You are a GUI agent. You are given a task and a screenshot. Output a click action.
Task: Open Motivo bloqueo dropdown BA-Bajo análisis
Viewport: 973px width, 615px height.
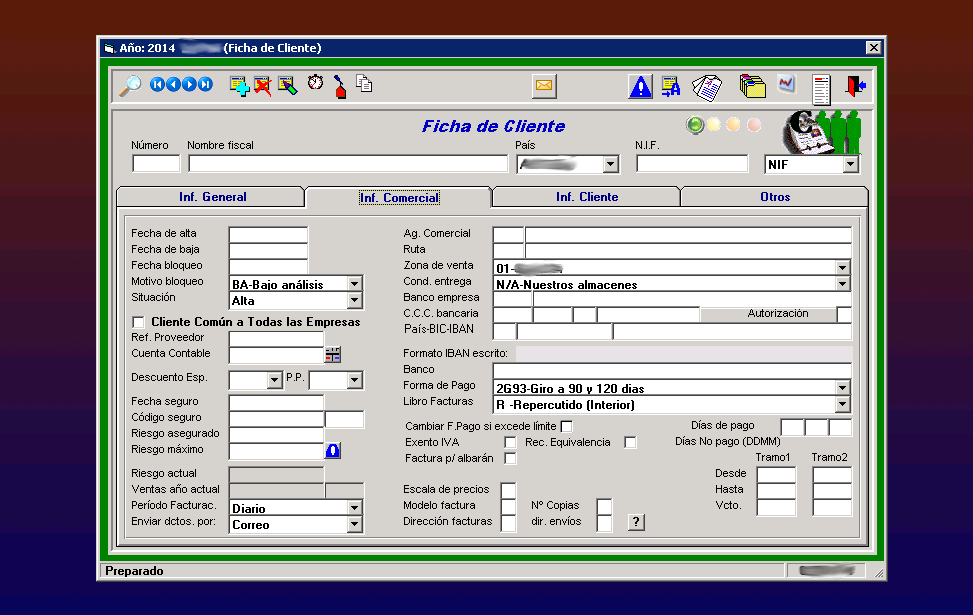[354, 284]
